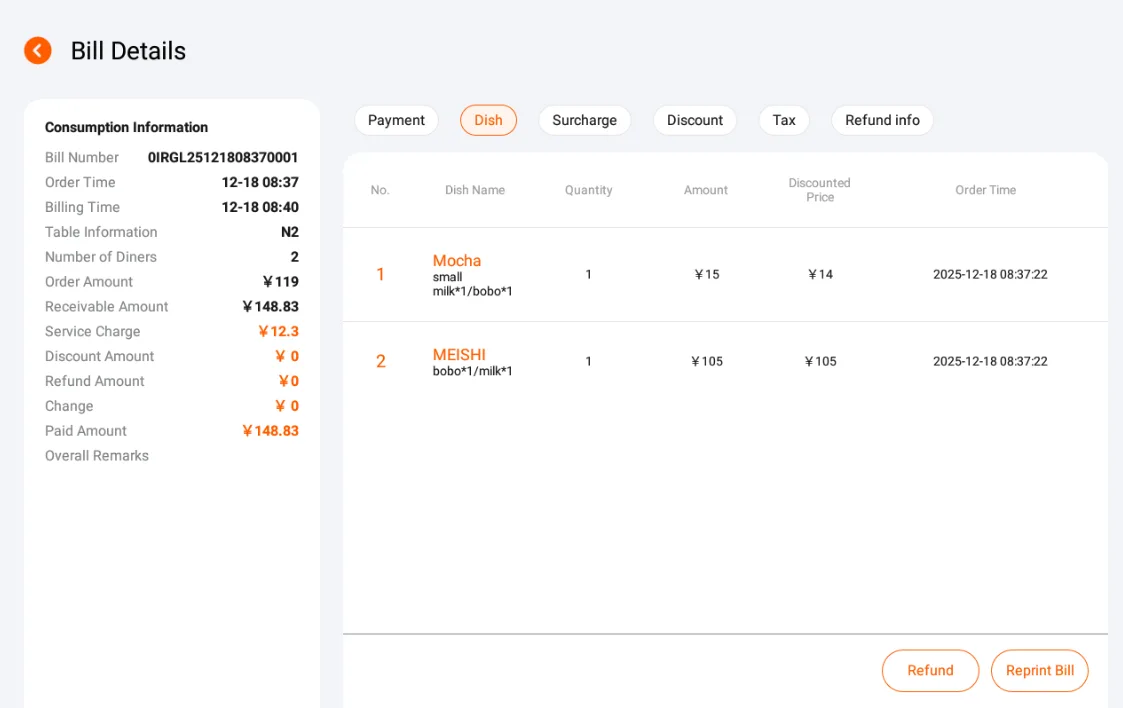Image resolution: width=1123 pixels, height=708 pixels.
Task: Click the Refund Amount label
Action: (95, 382)
